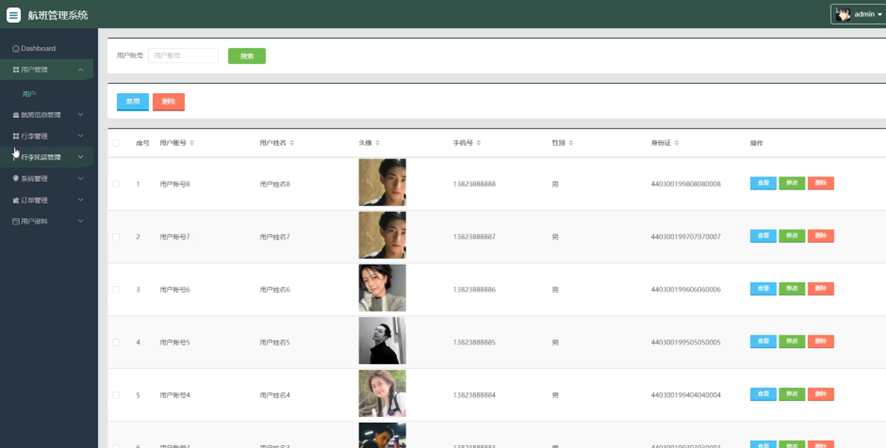Click phone number 13823888888

point(474,184)
